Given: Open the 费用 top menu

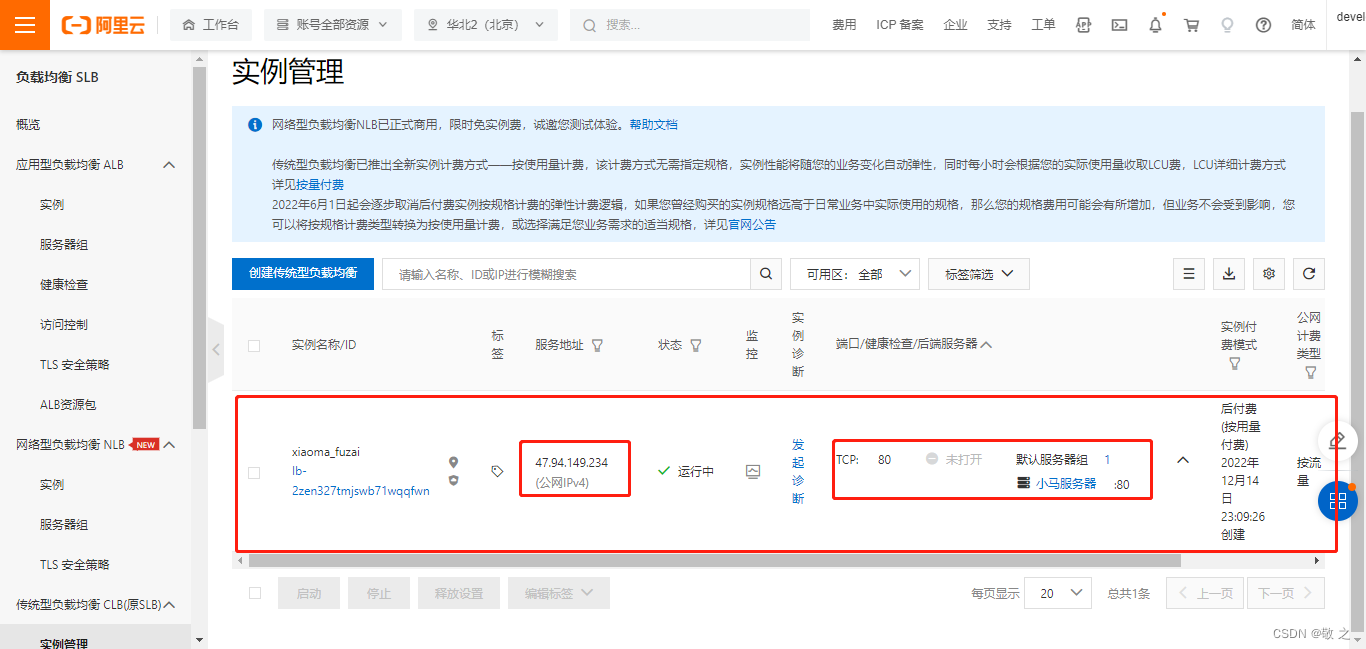Looking at the screenshot, I should point(844,25).
